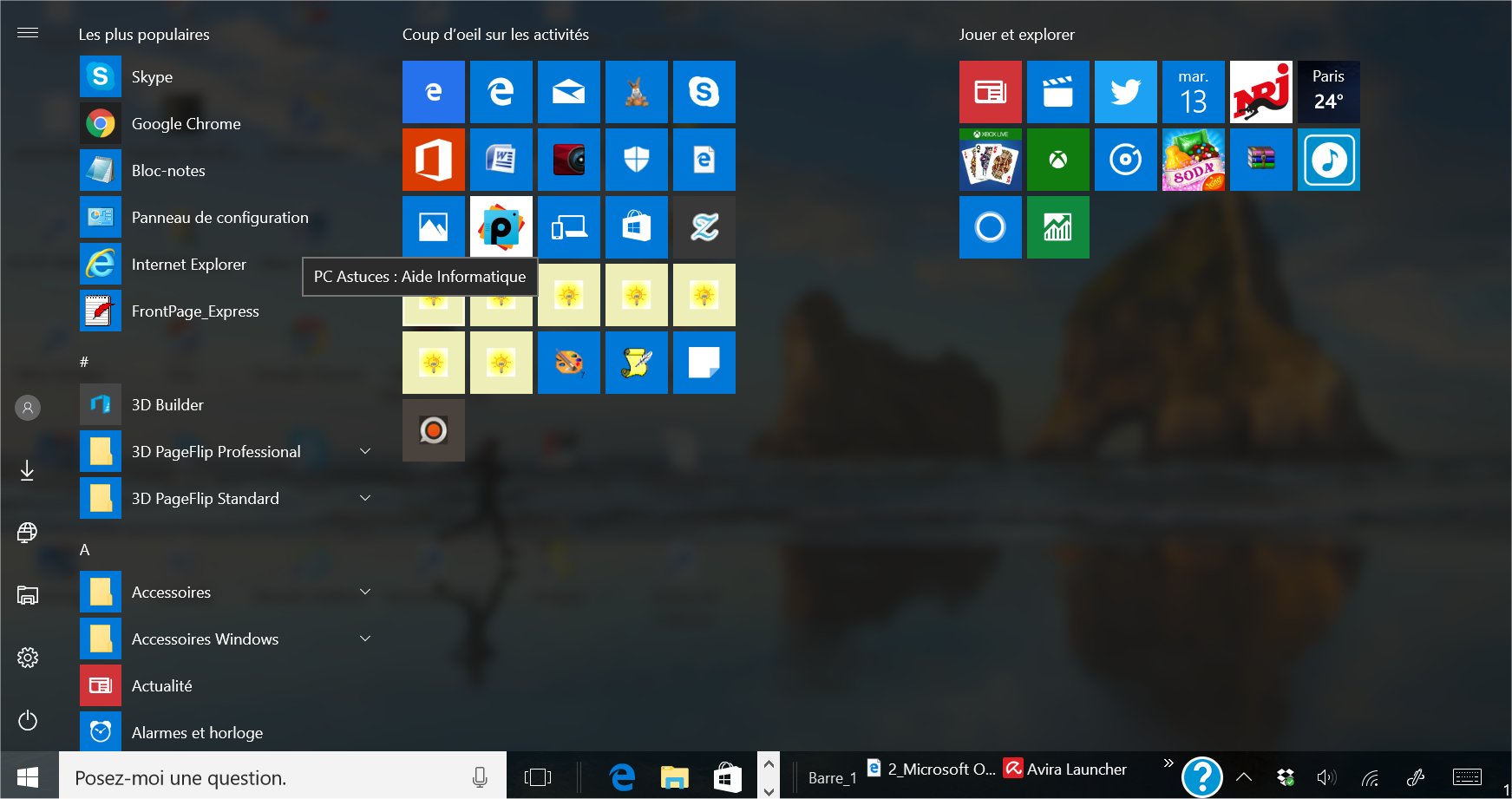Click the Cortana search box
The height and width of the screenshot is (799, 1512).
click(283, 776)
